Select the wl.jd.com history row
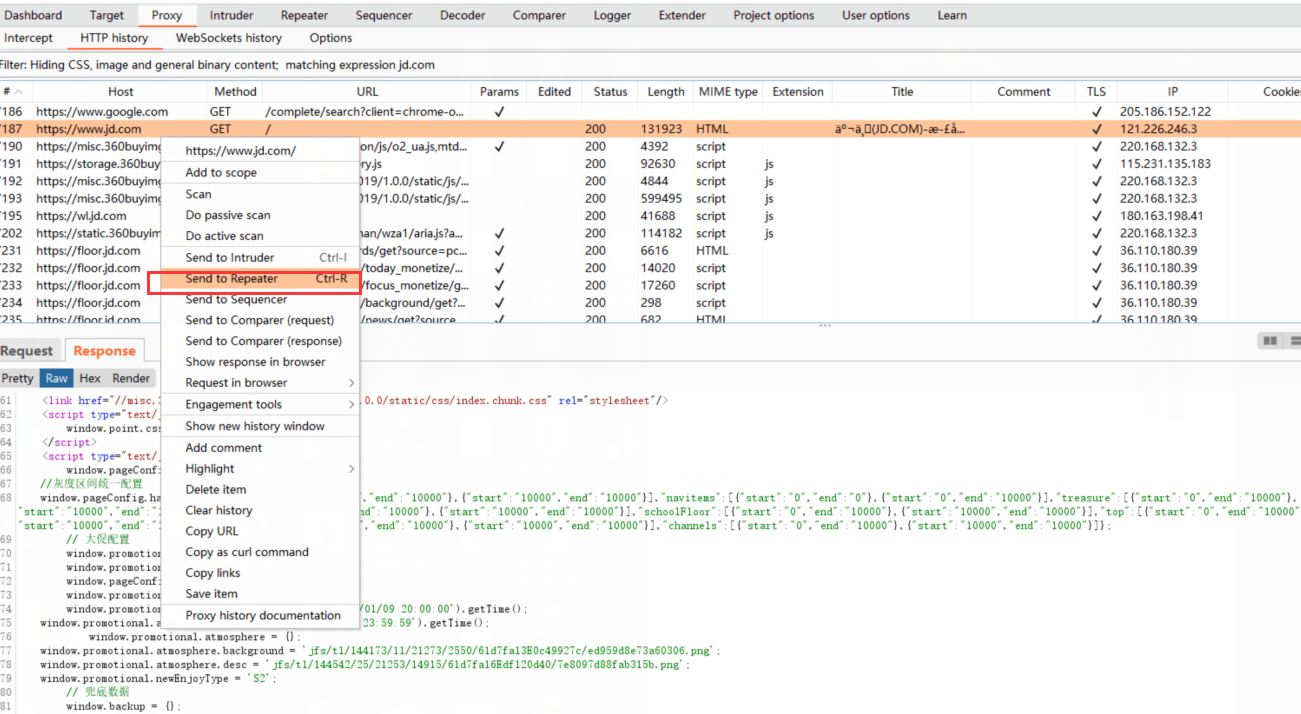The width and height of the screenshot is (1301, 714). (81, 216)
